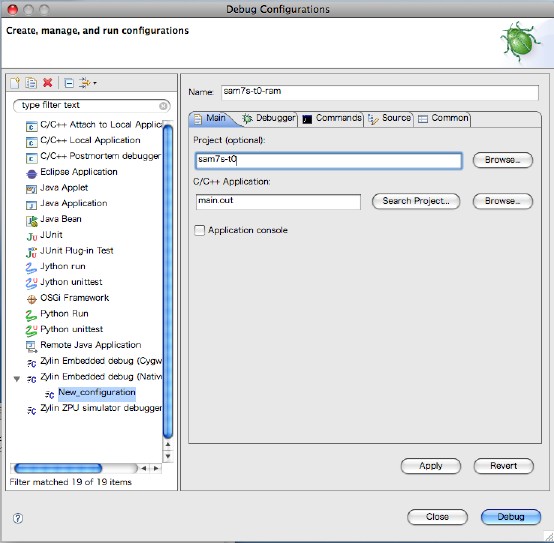
Task: Click the type filter text field
Action: [92, 106]
